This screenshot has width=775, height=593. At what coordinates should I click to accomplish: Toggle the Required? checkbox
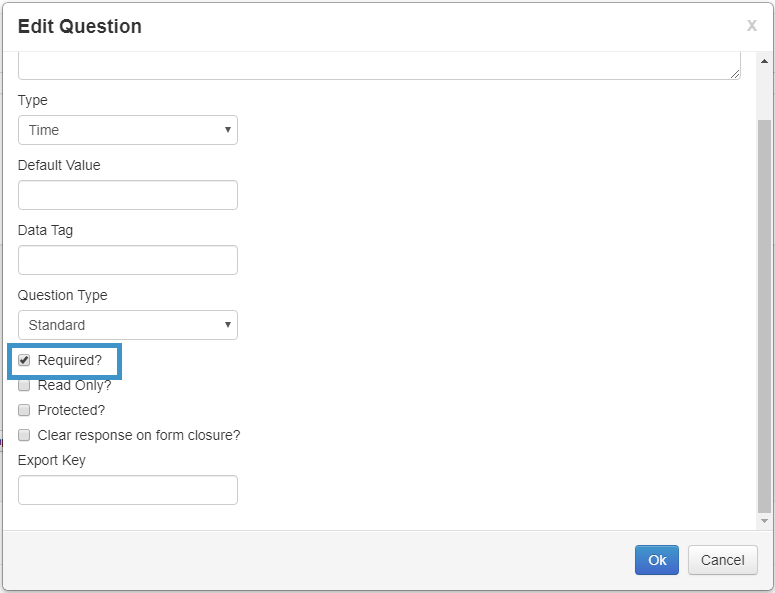coord(25,360)
